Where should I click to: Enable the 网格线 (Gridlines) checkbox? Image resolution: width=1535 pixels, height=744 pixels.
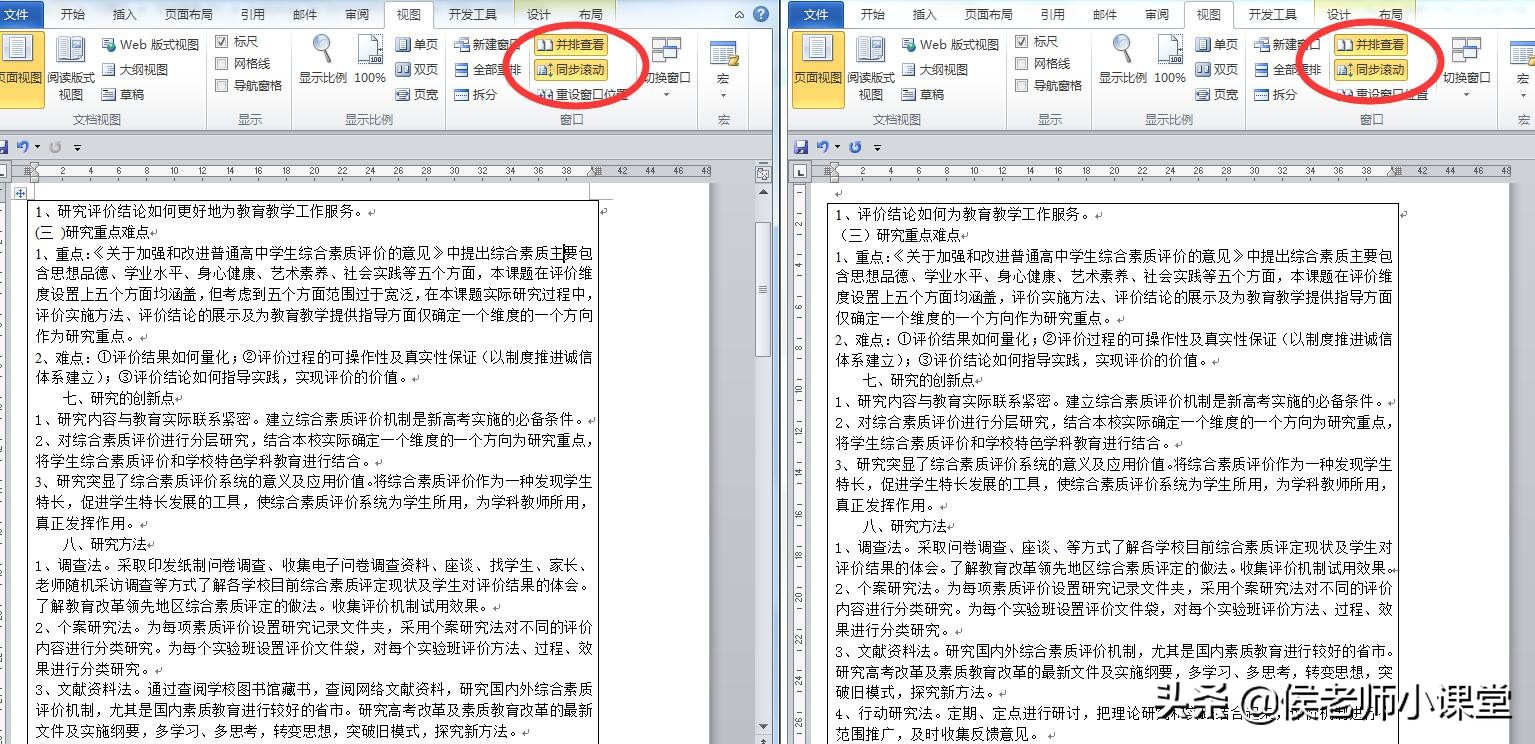click(222, 62)
